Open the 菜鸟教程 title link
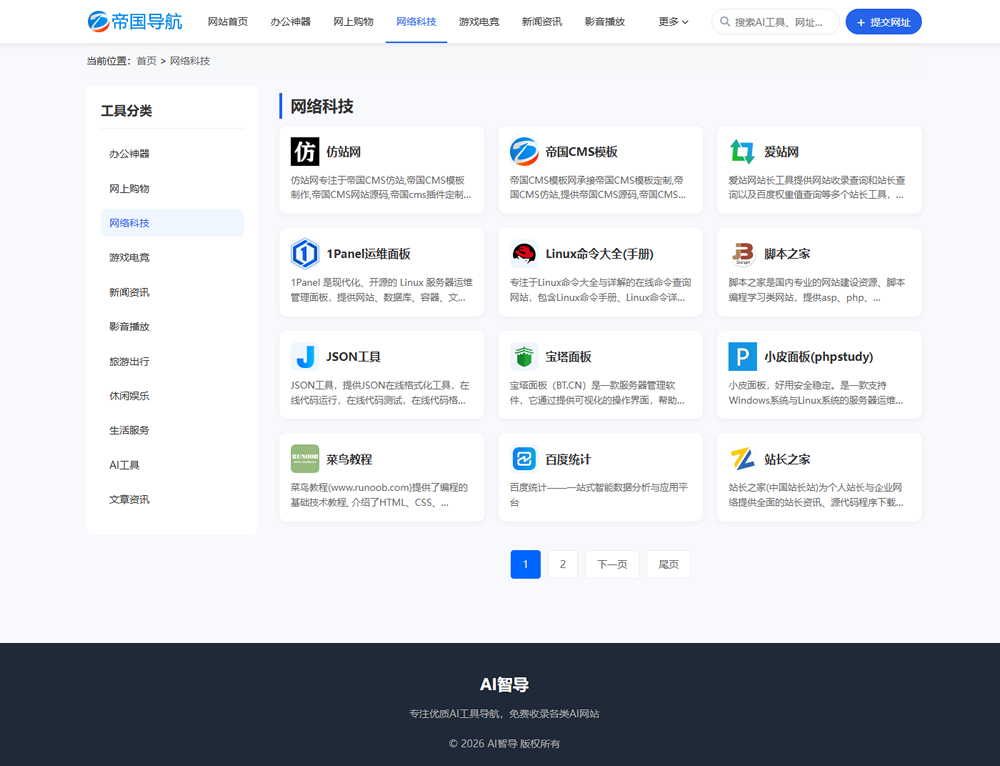Image resolution: width=1000 pixels, height=766 pixels. 349,459
